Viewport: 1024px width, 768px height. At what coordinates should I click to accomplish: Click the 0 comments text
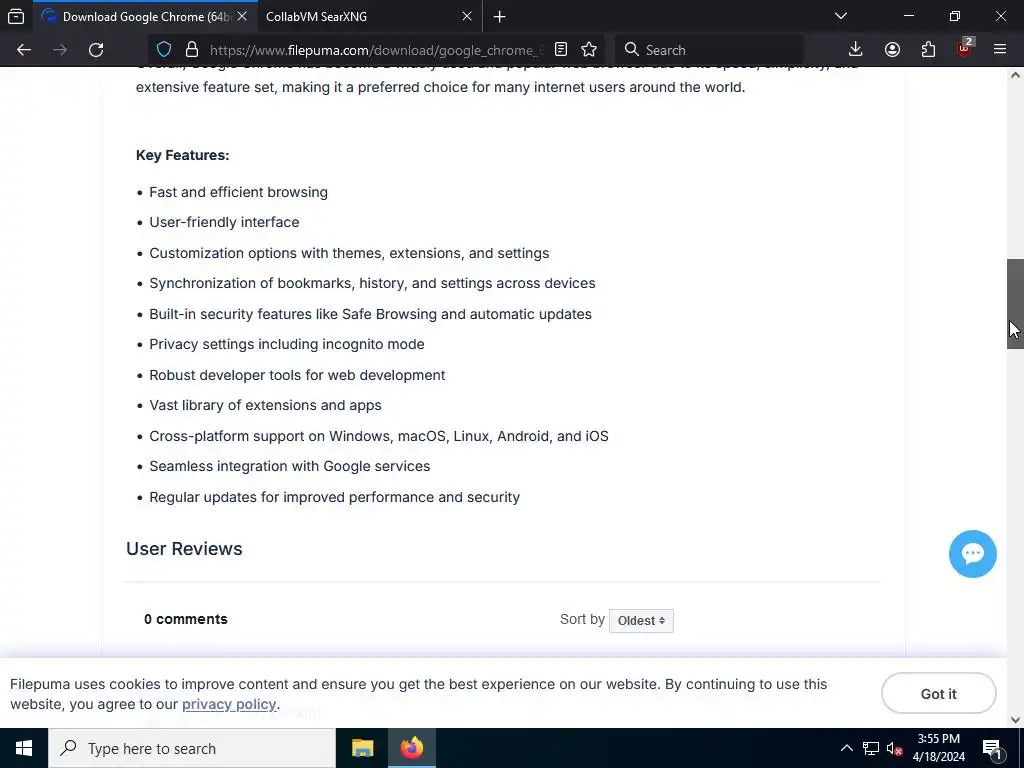pyautogui.click(x=185, y=619)
